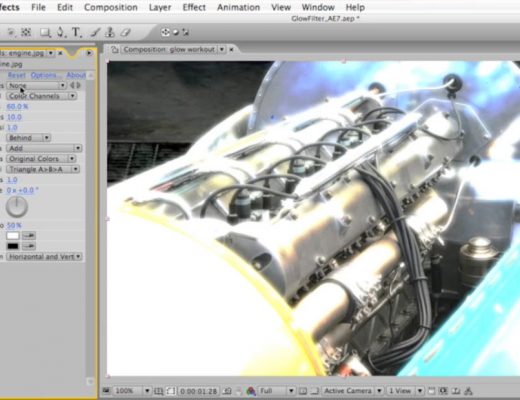Open the Animation menu

[238, 7]
